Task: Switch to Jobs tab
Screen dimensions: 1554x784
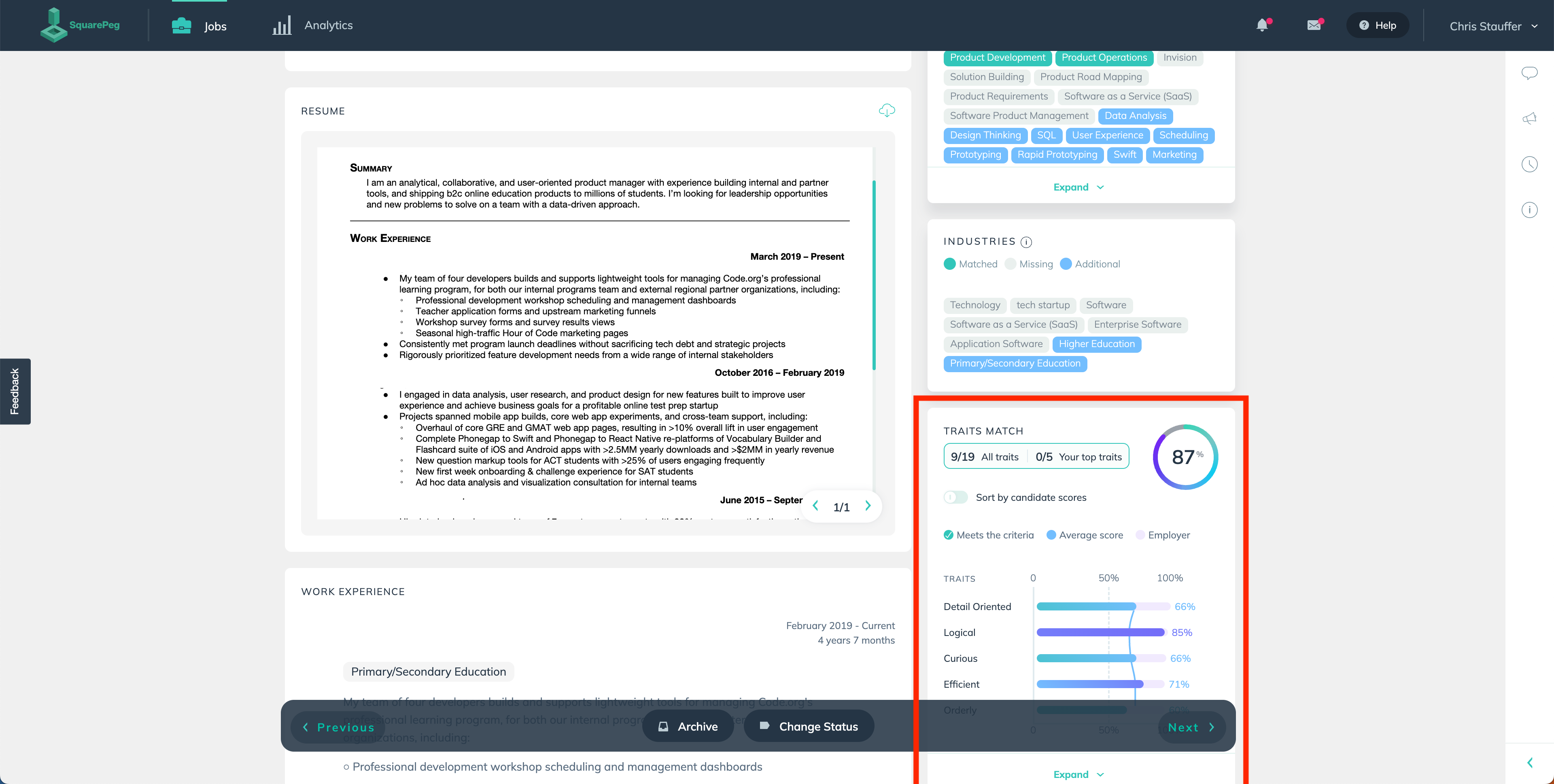Action: pyautogui.click(x=200, y=25)
